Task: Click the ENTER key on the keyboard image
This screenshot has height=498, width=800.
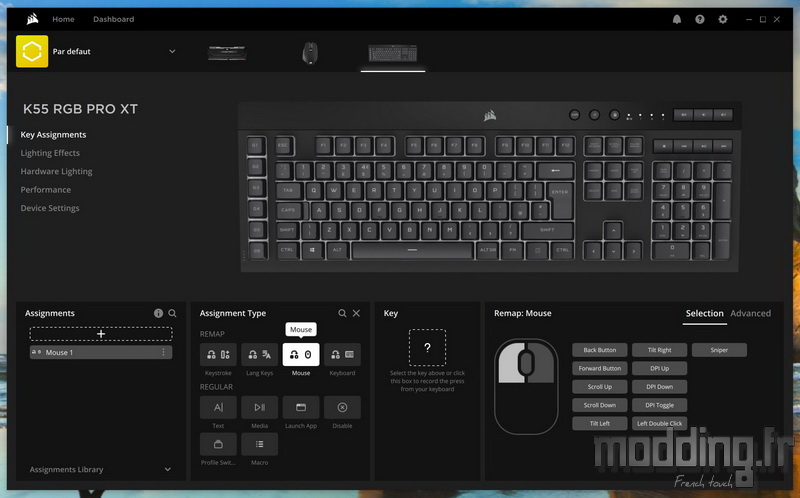Action: point(561,200)
